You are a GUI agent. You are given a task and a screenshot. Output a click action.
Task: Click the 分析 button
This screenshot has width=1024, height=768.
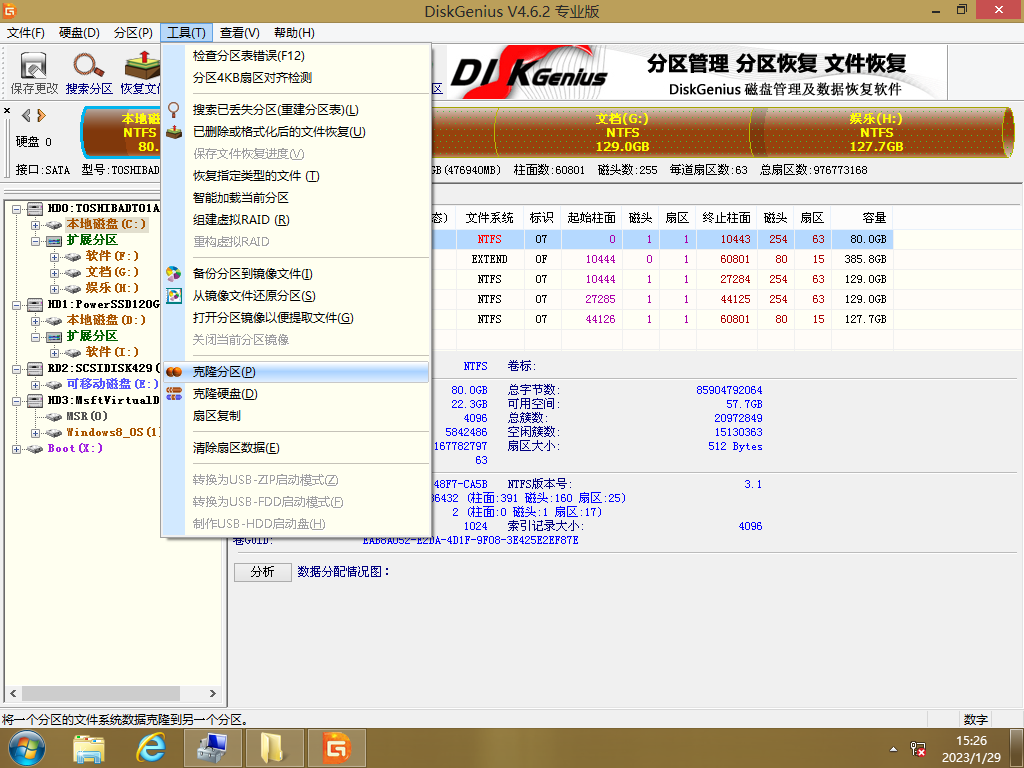point(263,571)
